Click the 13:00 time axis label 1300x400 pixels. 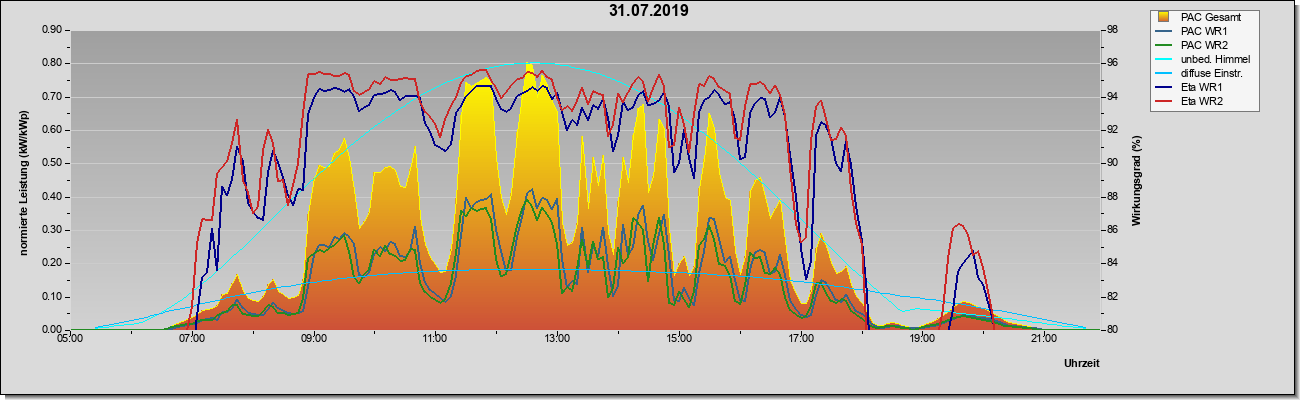pyautogui.click(x=557, y=338)
